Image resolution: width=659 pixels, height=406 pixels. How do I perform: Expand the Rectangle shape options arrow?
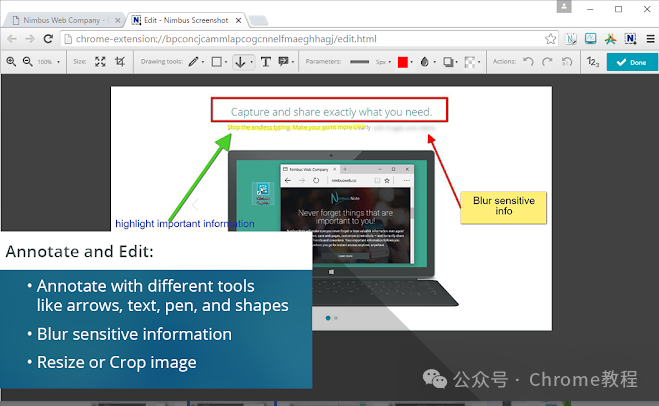pos(226,62)
